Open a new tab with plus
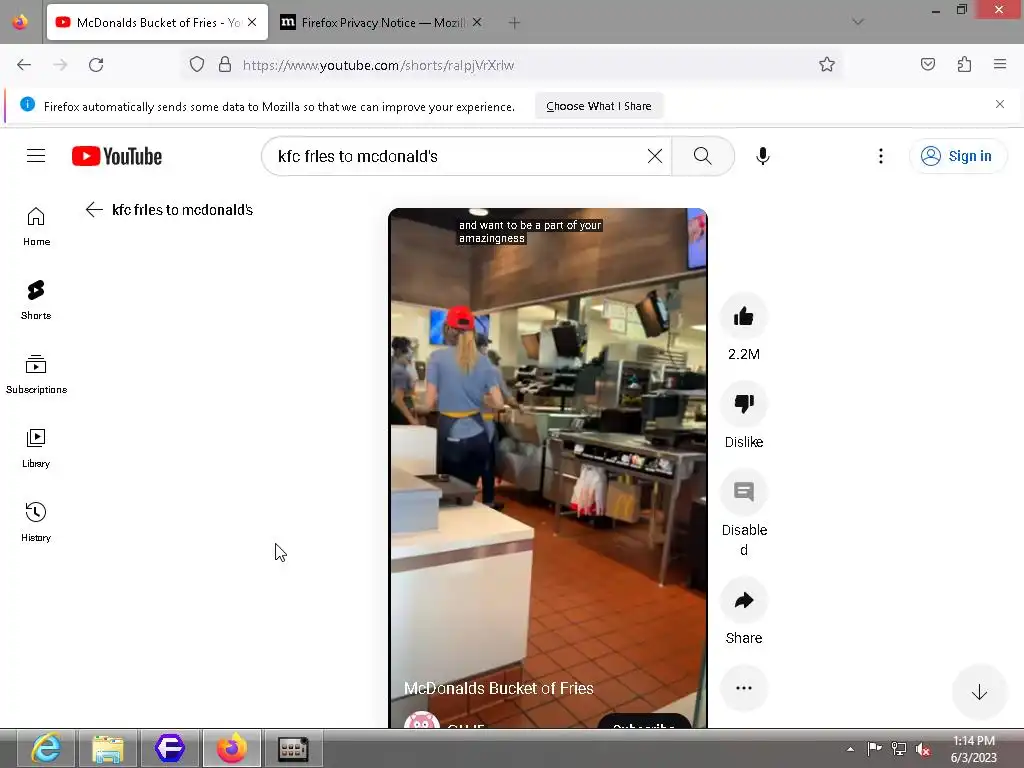Image resolution: width=1024 pixels, height=768 pixels. 515,23
